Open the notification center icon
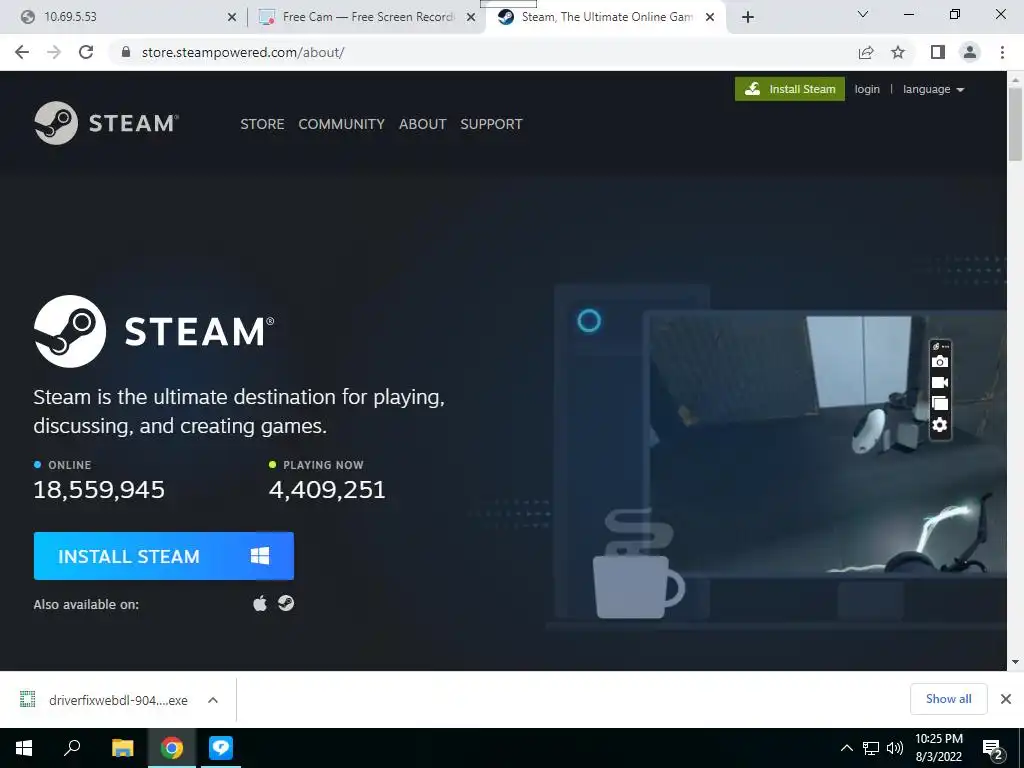1024x768 pixels. 993,749
